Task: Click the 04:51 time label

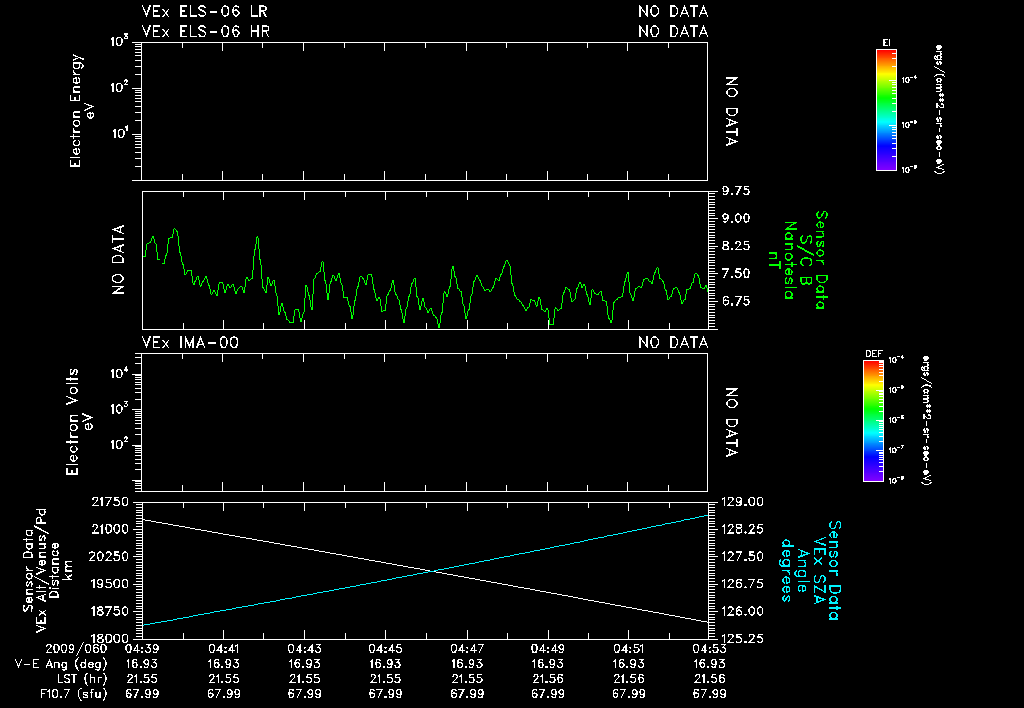Action: tap(629, 649)
